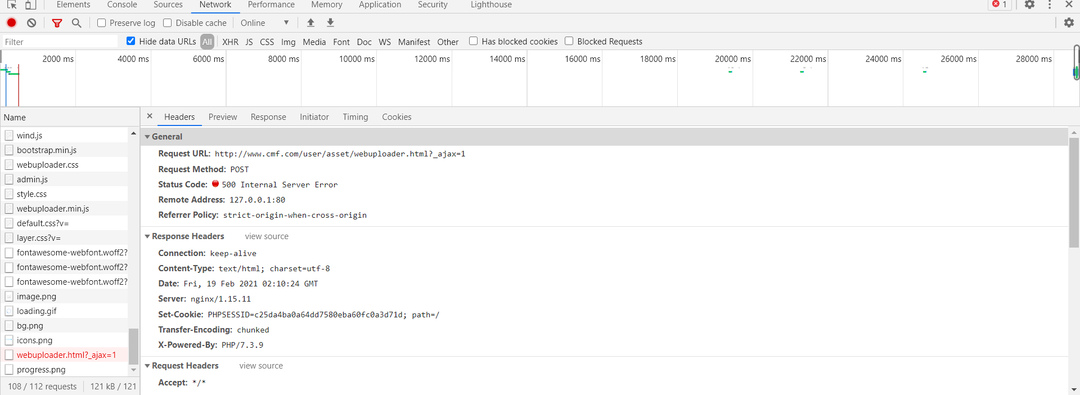Open the Application panel

pyautogui.click(x=381, y=5)
